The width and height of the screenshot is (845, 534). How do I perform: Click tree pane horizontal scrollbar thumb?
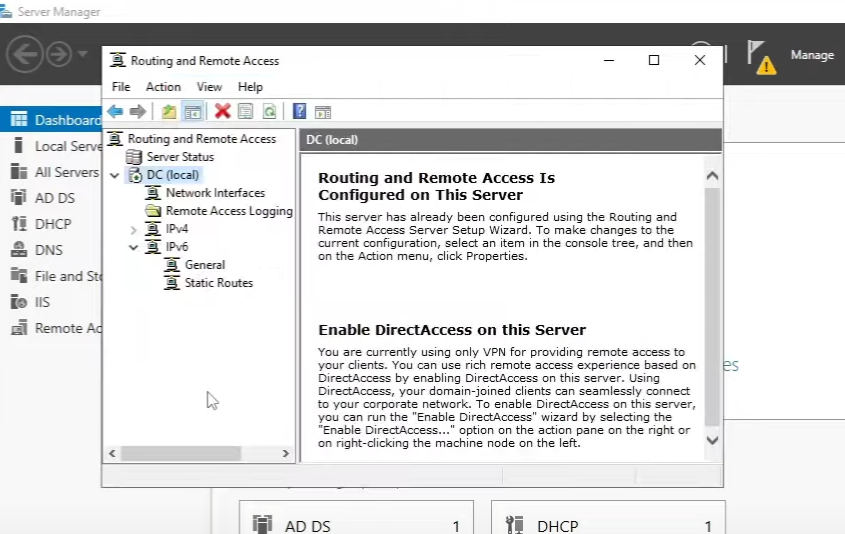181,454
